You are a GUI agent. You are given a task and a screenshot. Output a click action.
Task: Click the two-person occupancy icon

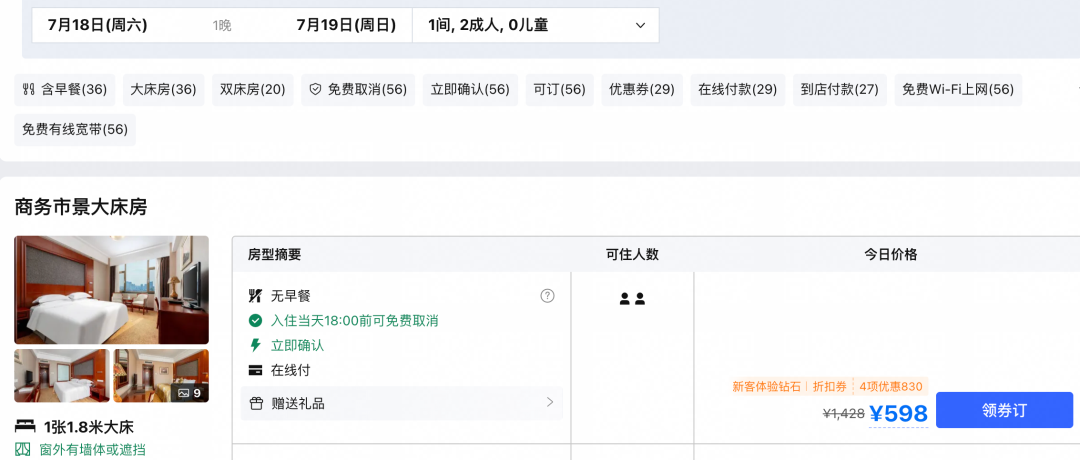[632, 299]
